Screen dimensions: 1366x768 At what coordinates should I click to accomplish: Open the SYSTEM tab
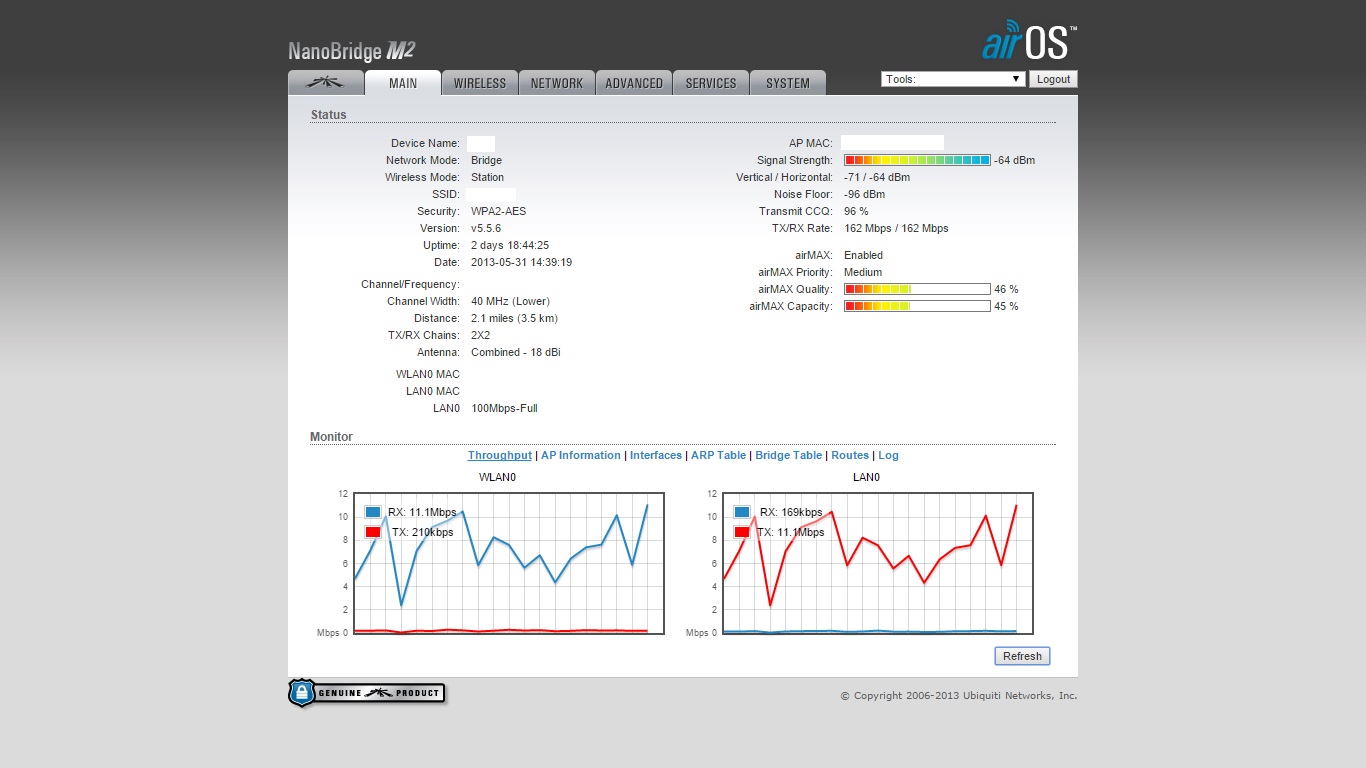788,83
